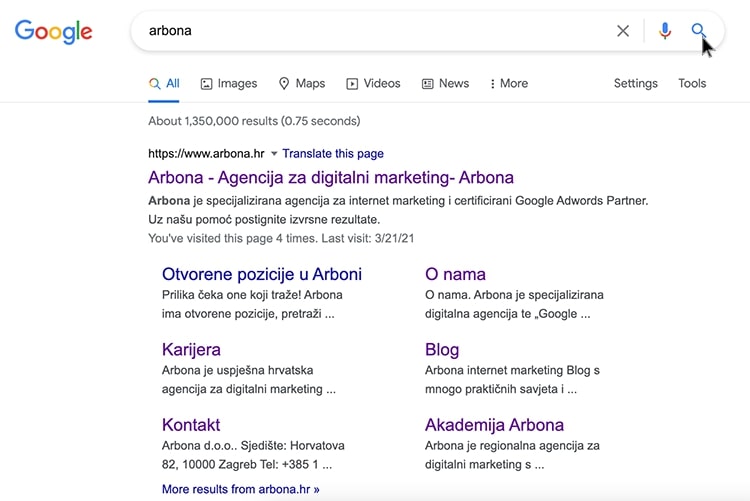Open Settings in the search toolbar
The width and height of the screenshot is (750, 501).
pos(636,83)
